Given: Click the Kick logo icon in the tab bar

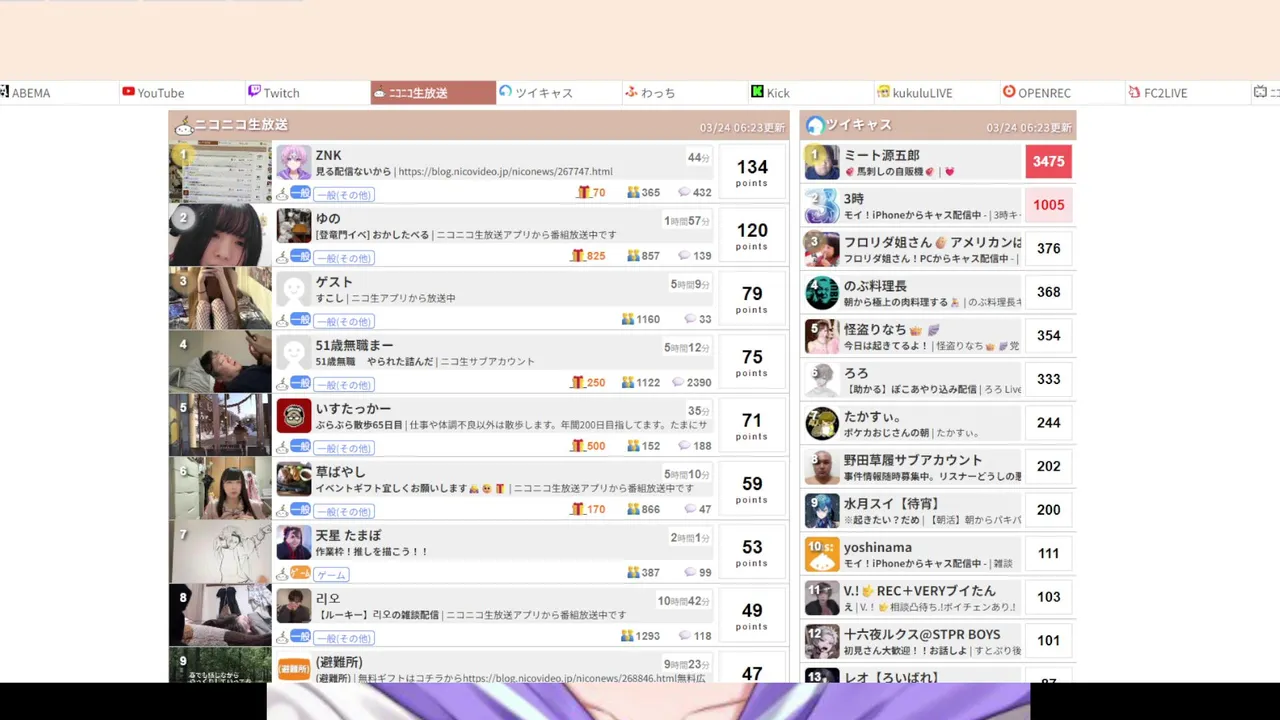Looking at the screenshot, I should (x=757, y=92).
